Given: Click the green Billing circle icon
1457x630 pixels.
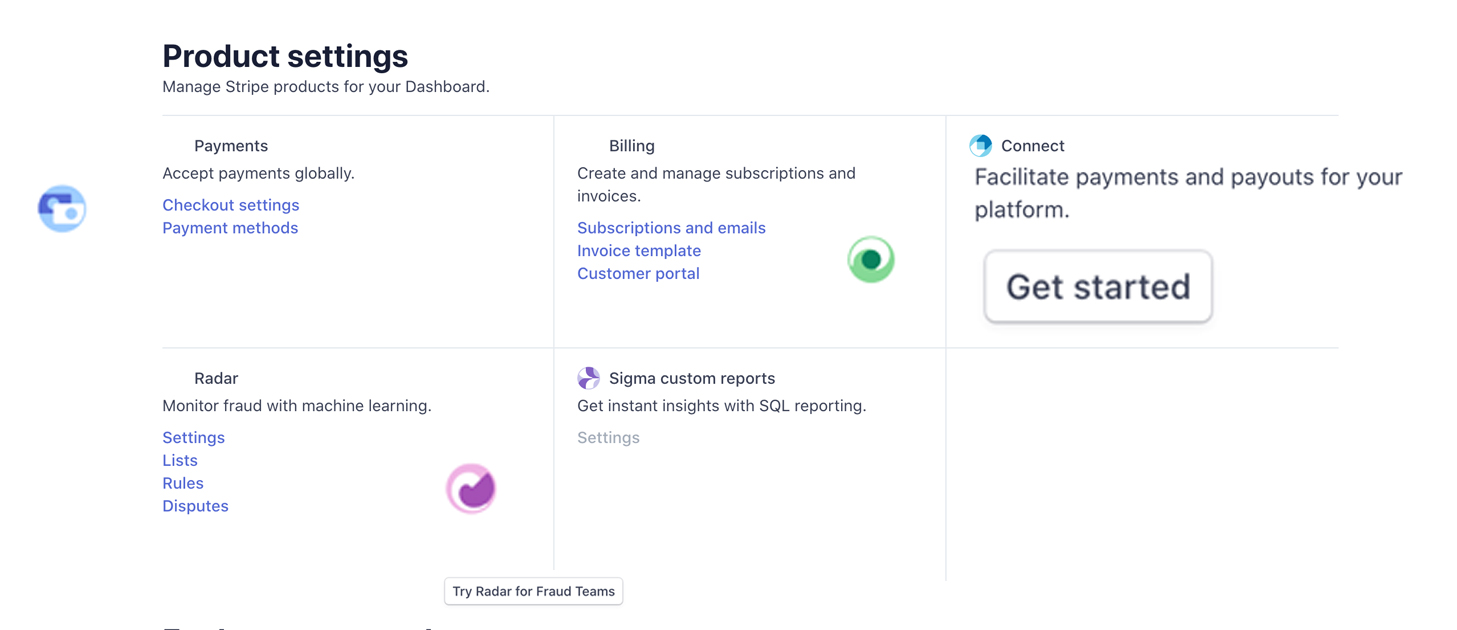Looking at the screenshot, I should (871, 260).
